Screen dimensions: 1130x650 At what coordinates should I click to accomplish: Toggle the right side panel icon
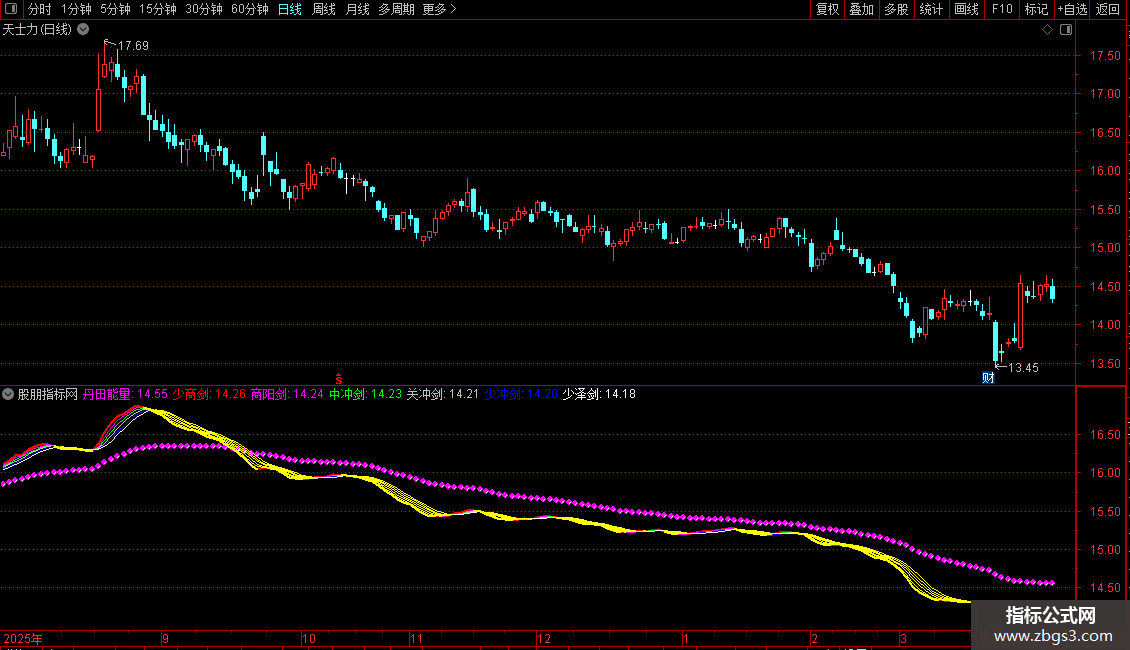pyautogui.click(x=1065, y=30)
